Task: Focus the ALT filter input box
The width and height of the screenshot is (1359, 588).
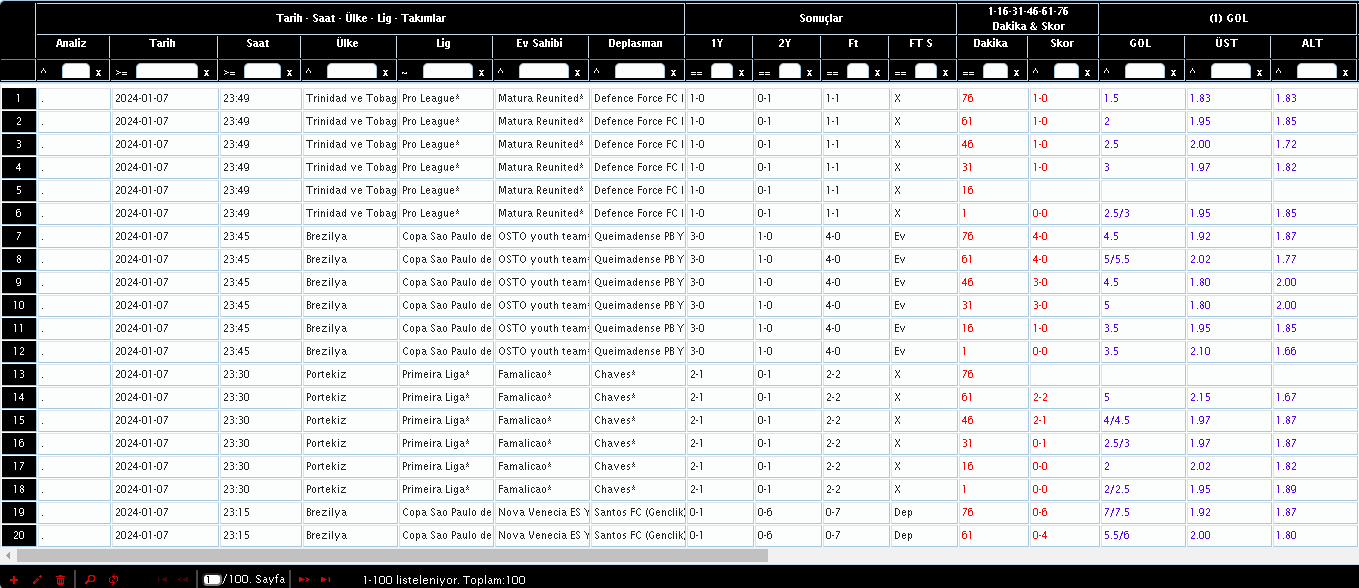Action: [1317, 71]
